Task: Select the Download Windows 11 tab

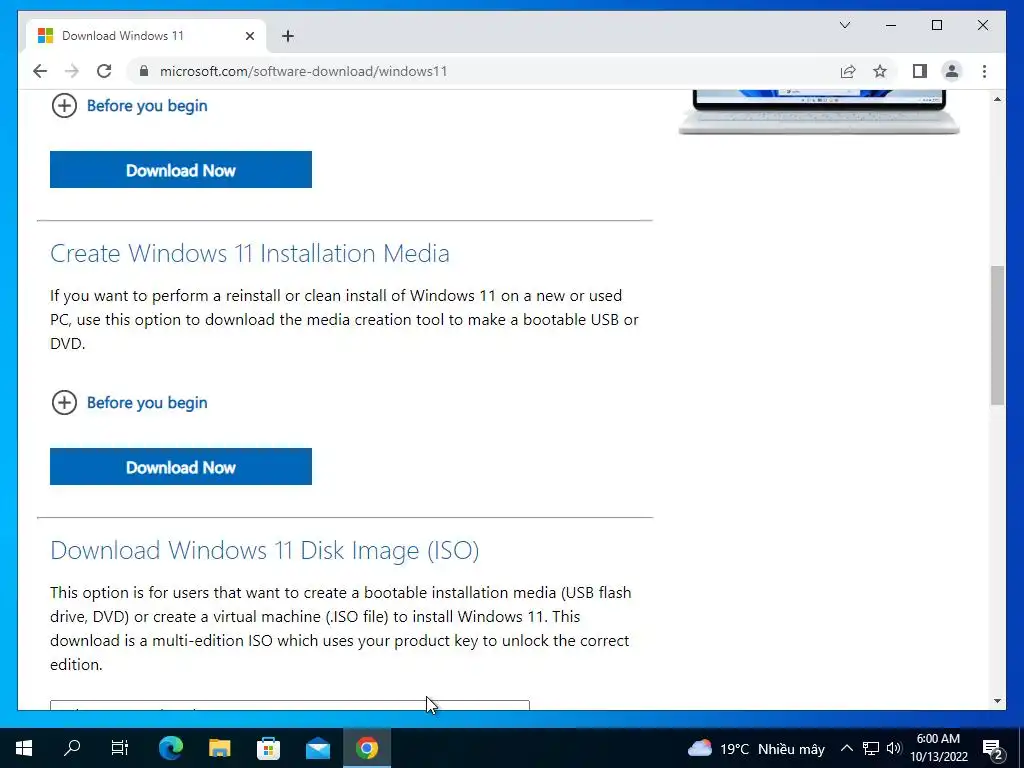Action: click(146, 36)
